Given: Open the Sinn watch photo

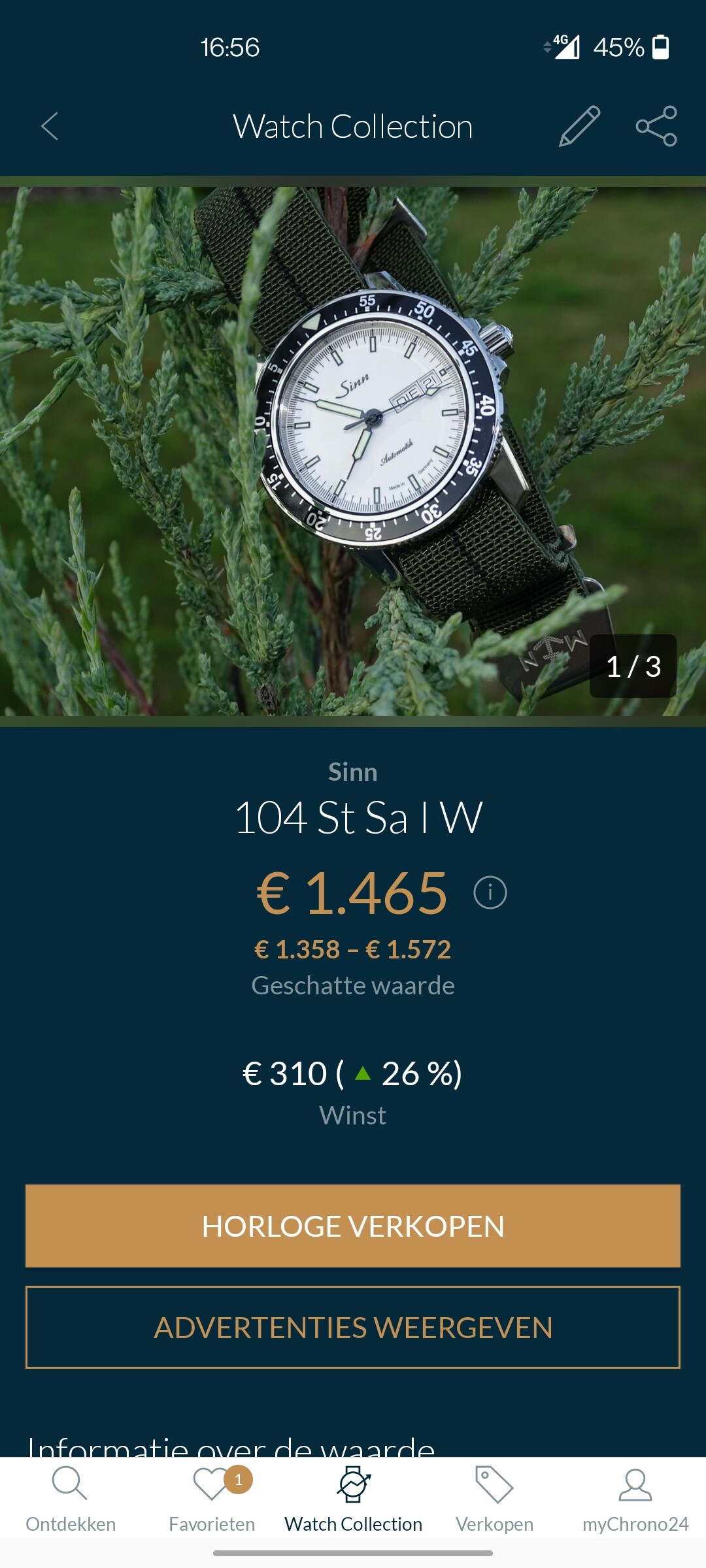Looking at the screenshot, I should pyautogui.click(x=353, y=451).
